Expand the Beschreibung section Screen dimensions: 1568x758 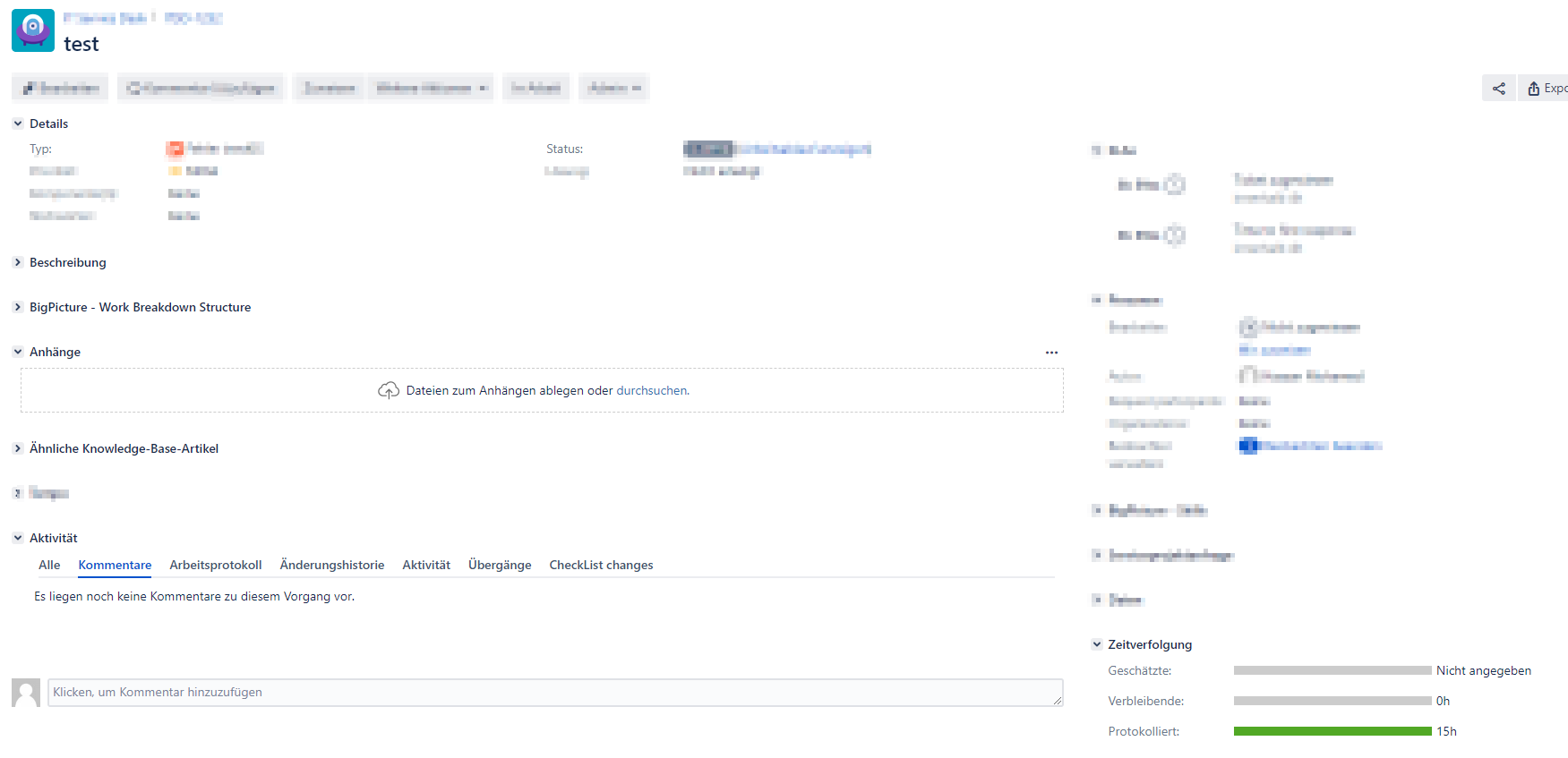point(18,262)
